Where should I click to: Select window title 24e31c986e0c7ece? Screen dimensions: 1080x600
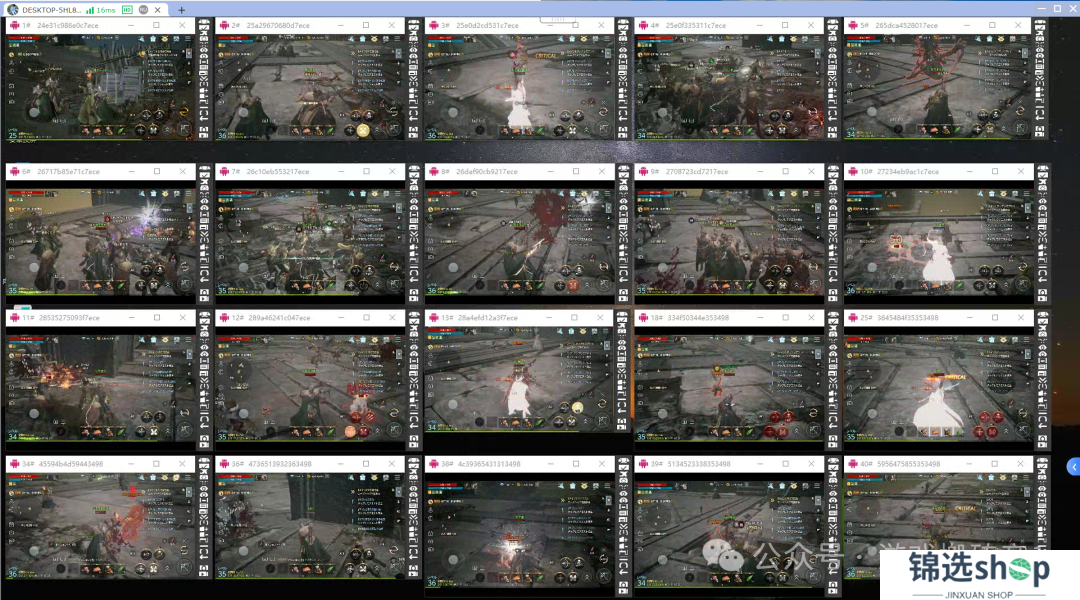click(68, 25)
